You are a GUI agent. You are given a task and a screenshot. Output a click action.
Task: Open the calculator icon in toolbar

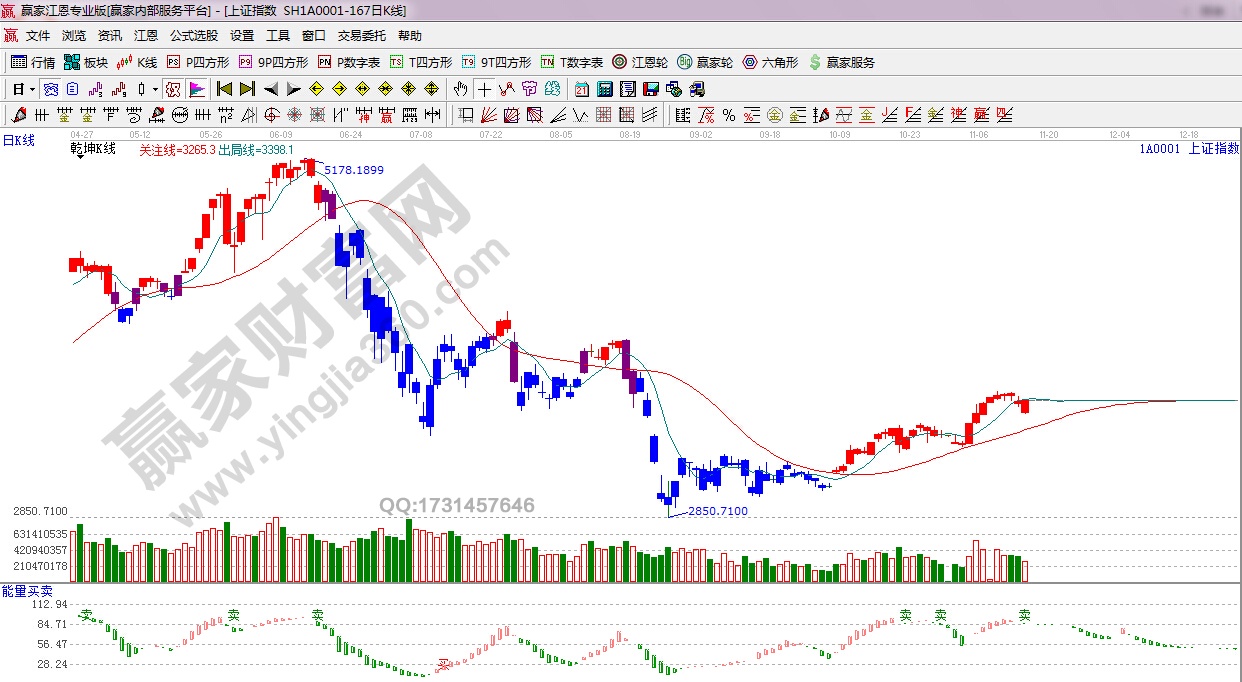(x=604, y=89)
